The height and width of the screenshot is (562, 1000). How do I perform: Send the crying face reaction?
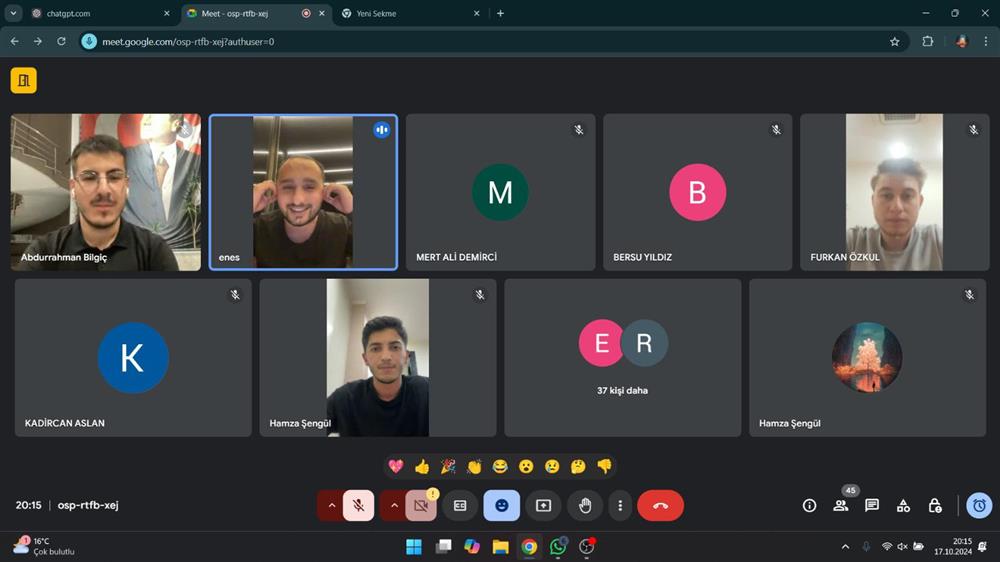coord(552,466)
